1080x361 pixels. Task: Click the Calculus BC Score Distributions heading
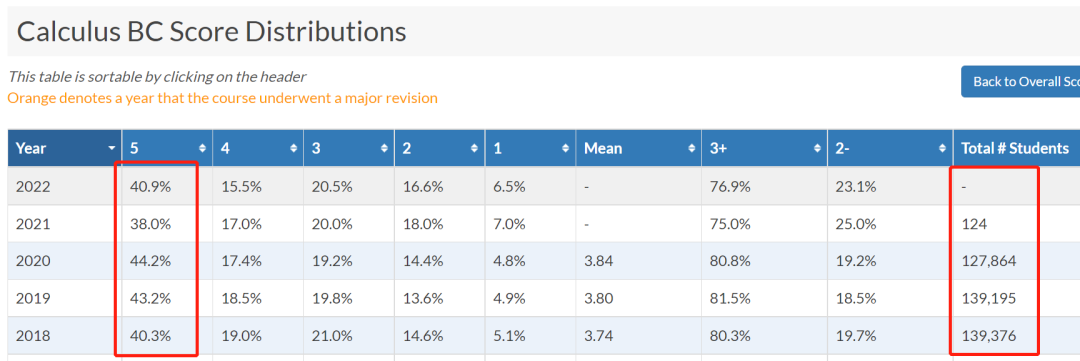pos(211,32)
